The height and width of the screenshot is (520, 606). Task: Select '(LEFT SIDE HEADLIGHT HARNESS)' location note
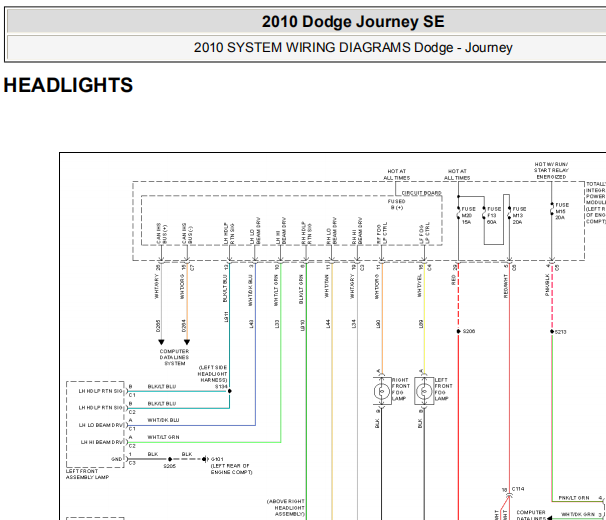pos(213,374)
